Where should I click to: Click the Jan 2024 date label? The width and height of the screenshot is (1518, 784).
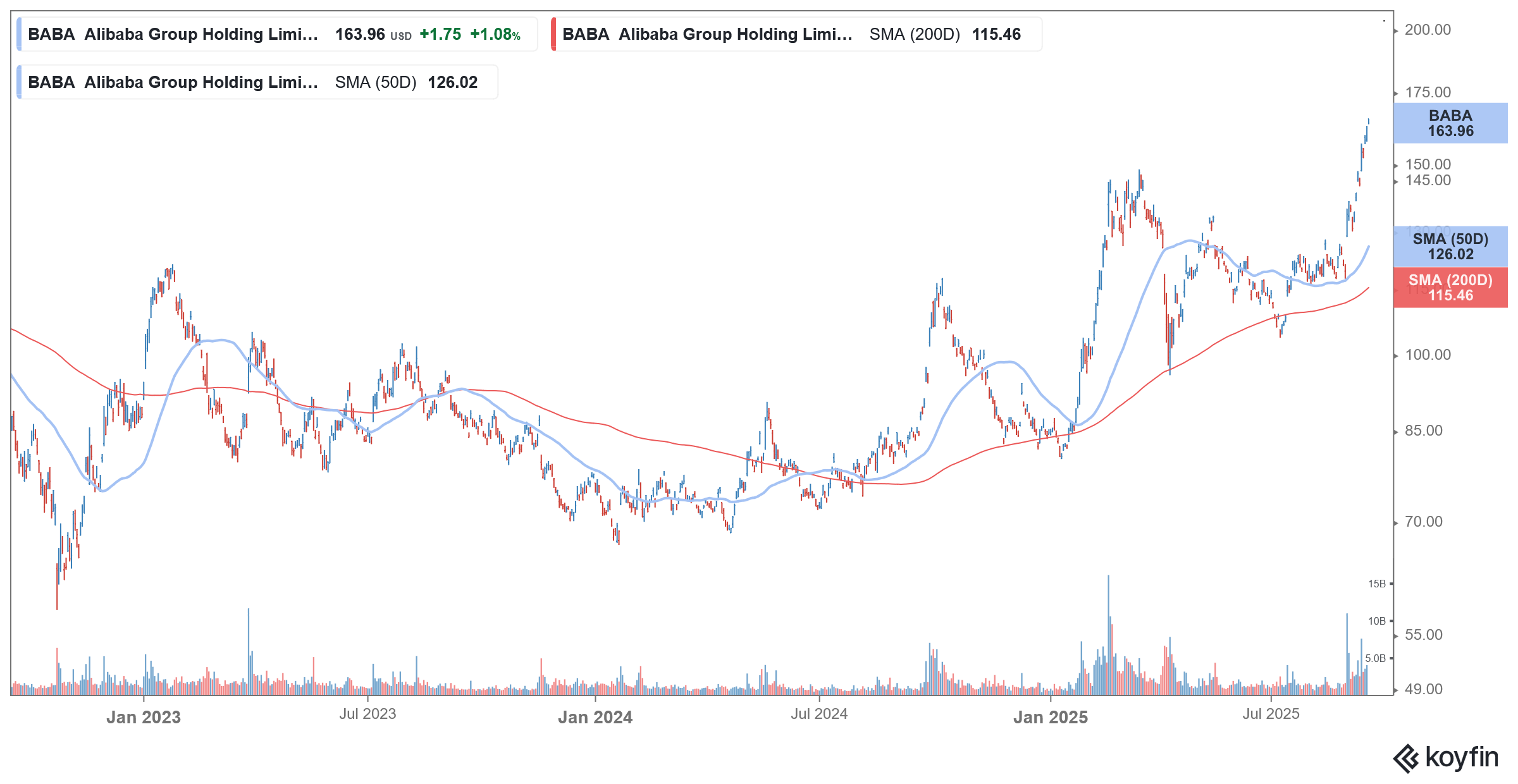[x=595, y=717]
